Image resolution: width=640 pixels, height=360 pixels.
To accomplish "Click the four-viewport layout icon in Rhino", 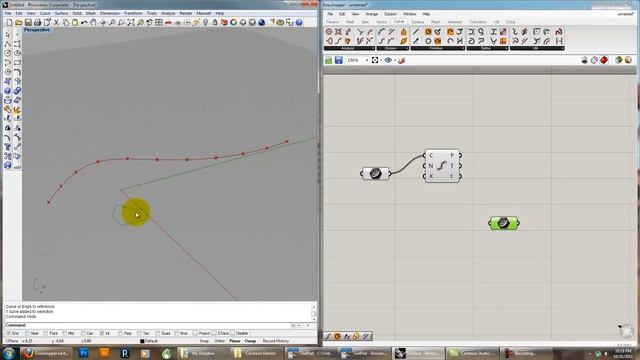I will coord(159,22).
